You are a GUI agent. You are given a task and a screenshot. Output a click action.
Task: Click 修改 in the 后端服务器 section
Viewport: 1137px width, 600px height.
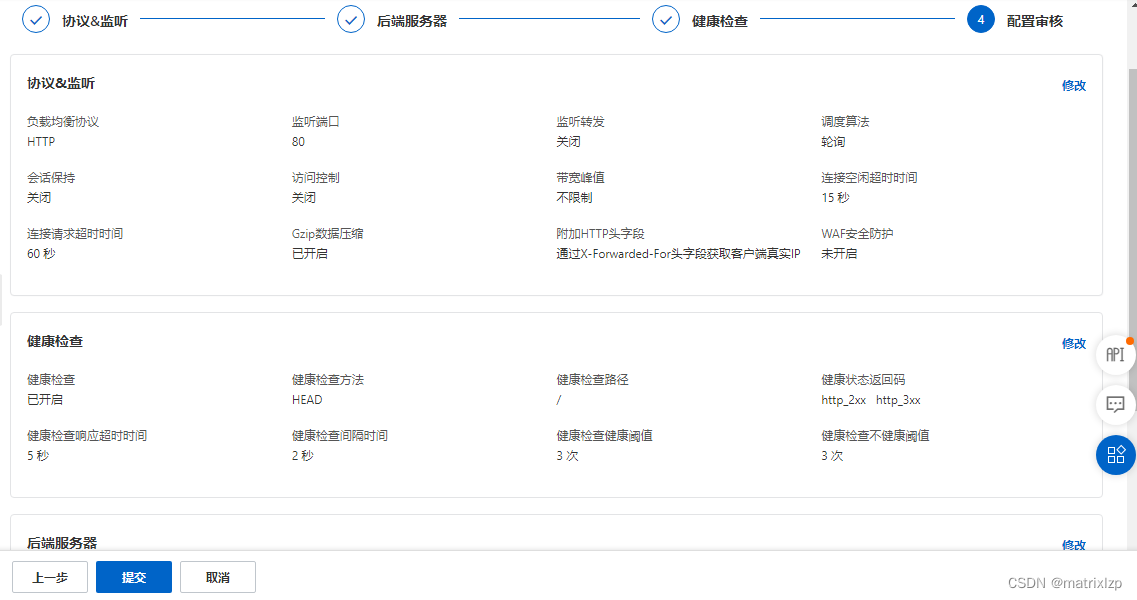[x=1073, y=546]
